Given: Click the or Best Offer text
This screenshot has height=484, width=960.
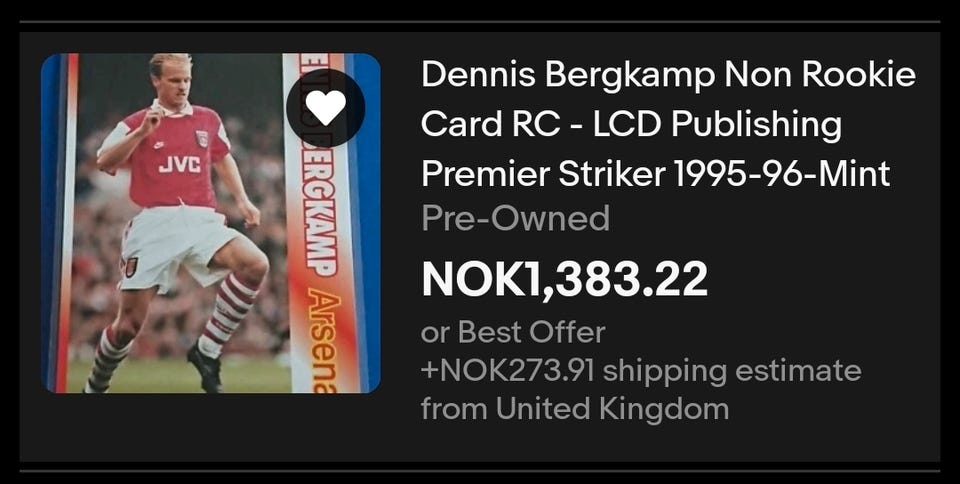Looking at the screenshot, I should [513, 332].
